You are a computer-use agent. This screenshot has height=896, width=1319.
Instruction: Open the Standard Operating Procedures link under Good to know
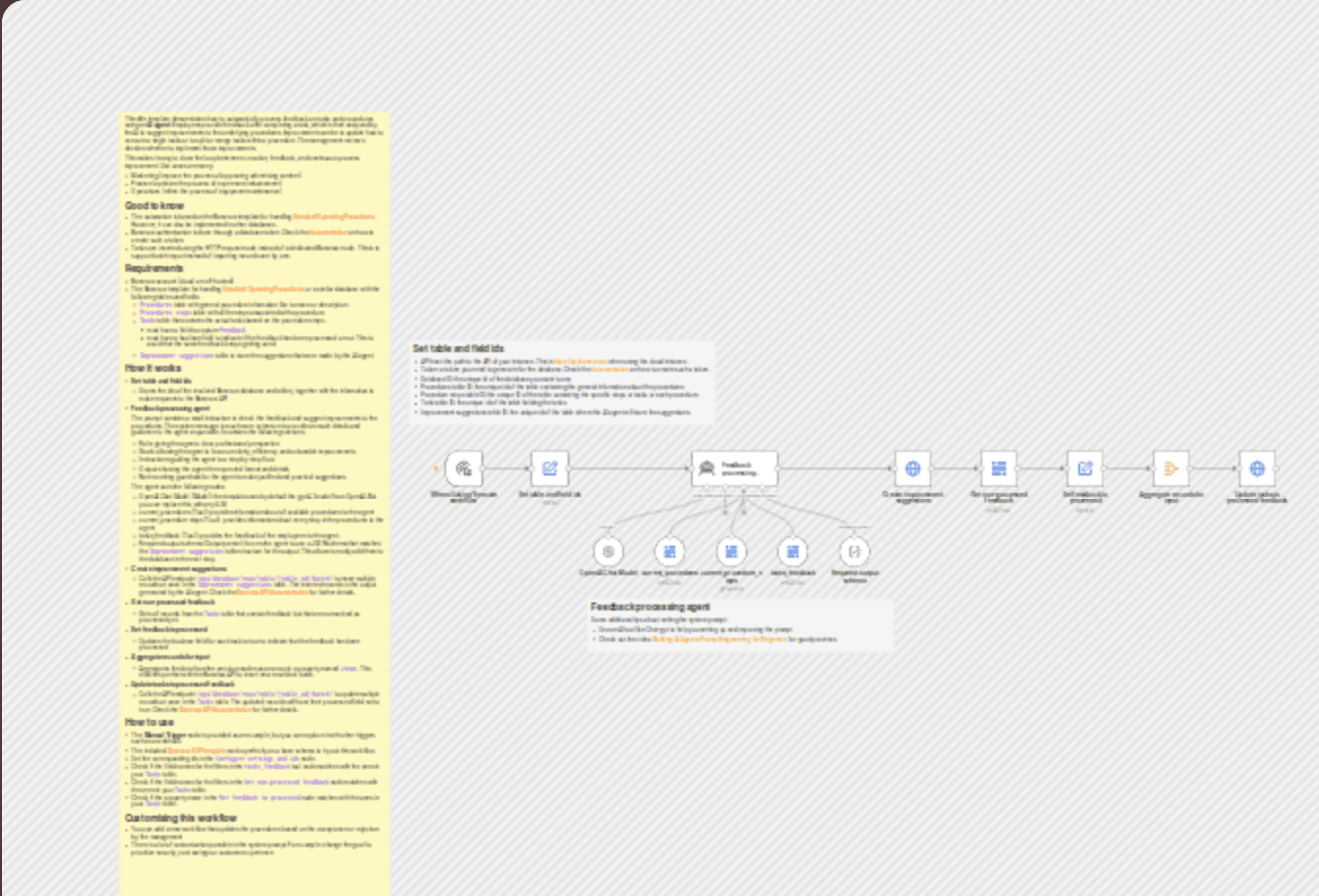(x=334, y=216)
